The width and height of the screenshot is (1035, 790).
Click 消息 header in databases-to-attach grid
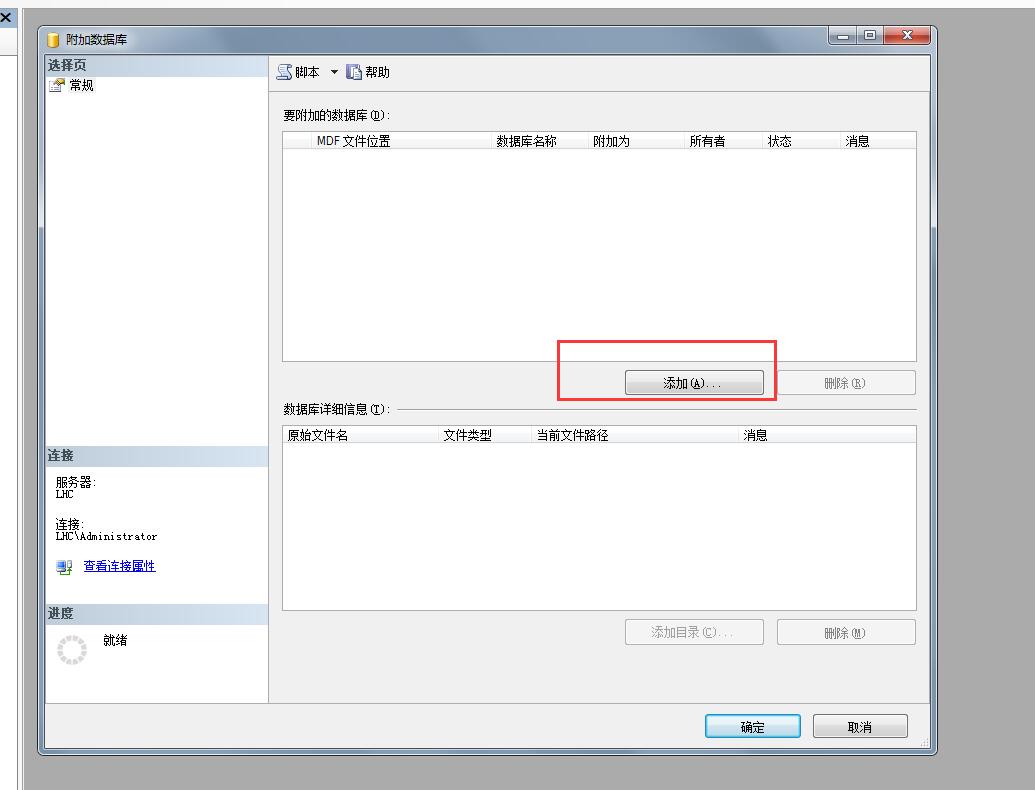879,141
